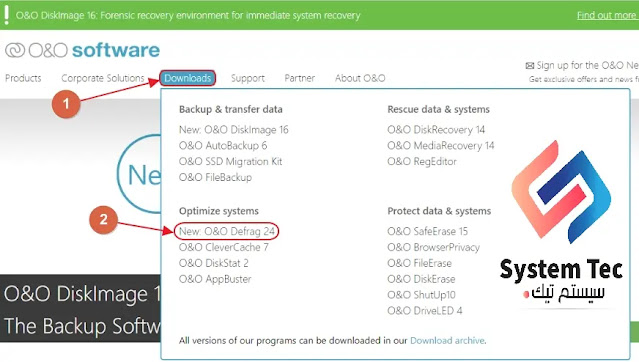Image resolution: width=639 pixels, height=362 pixels.
Task: Click the Optimize systems heading
Action: (x=219, y=211)
